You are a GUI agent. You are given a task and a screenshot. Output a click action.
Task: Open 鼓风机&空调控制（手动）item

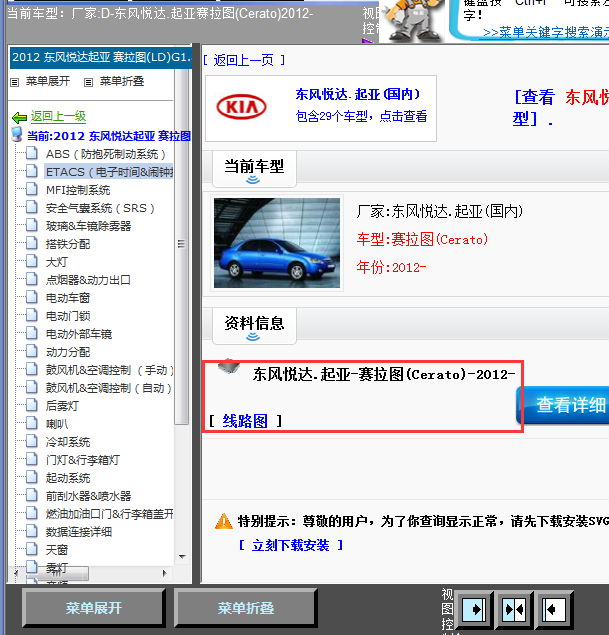[x=109, y=370]
